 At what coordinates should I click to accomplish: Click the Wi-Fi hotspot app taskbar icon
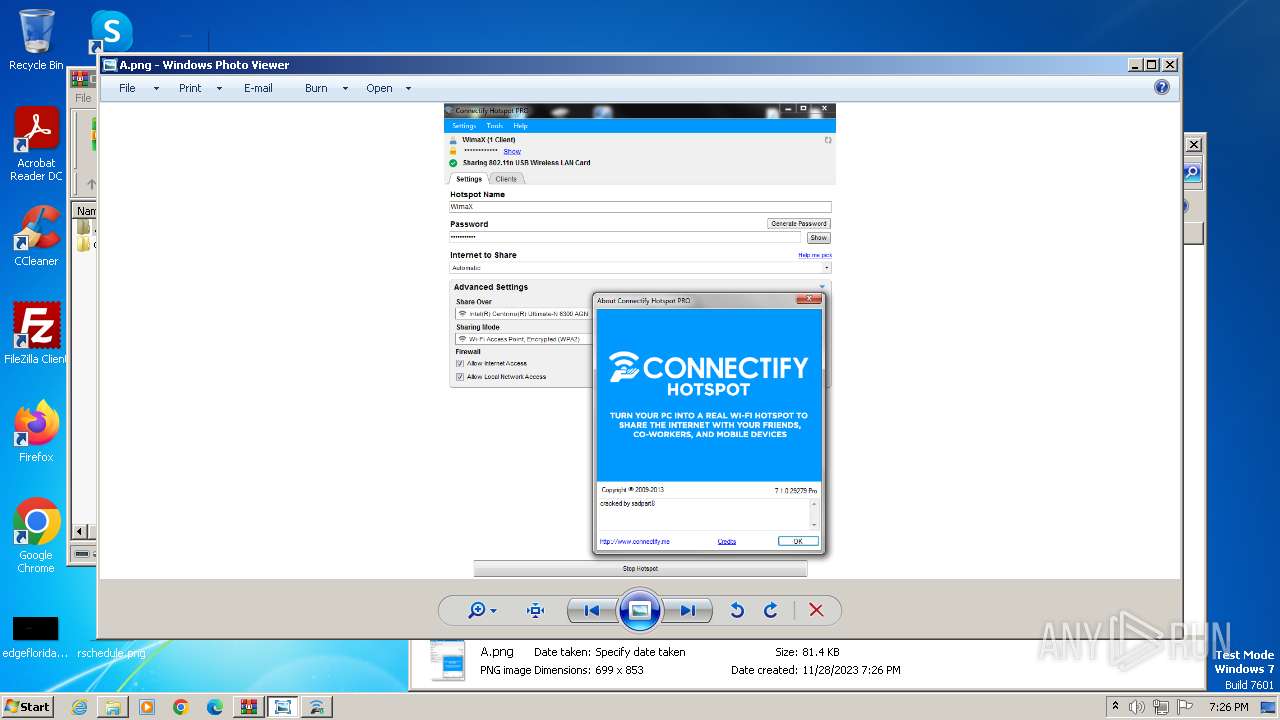pyautogui.click(x=317, y=707)
